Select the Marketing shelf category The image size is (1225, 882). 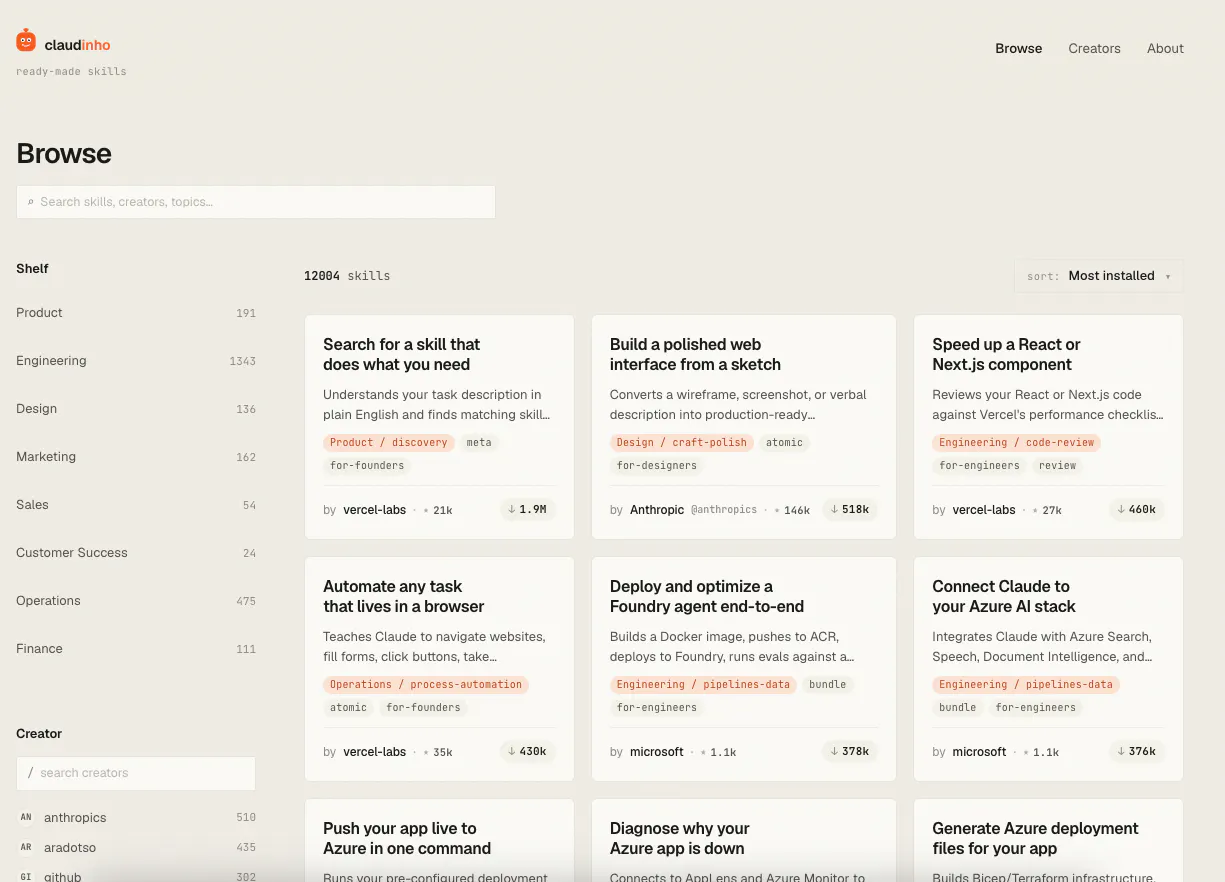[136, 457]
